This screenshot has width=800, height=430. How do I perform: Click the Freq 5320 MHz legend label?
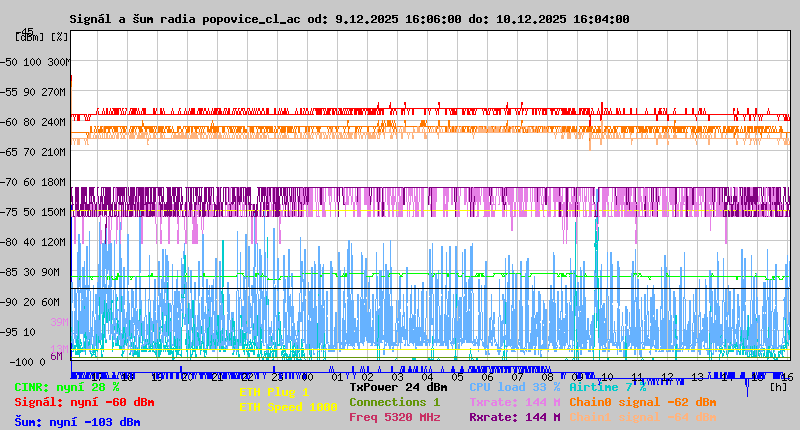(394, 417)
